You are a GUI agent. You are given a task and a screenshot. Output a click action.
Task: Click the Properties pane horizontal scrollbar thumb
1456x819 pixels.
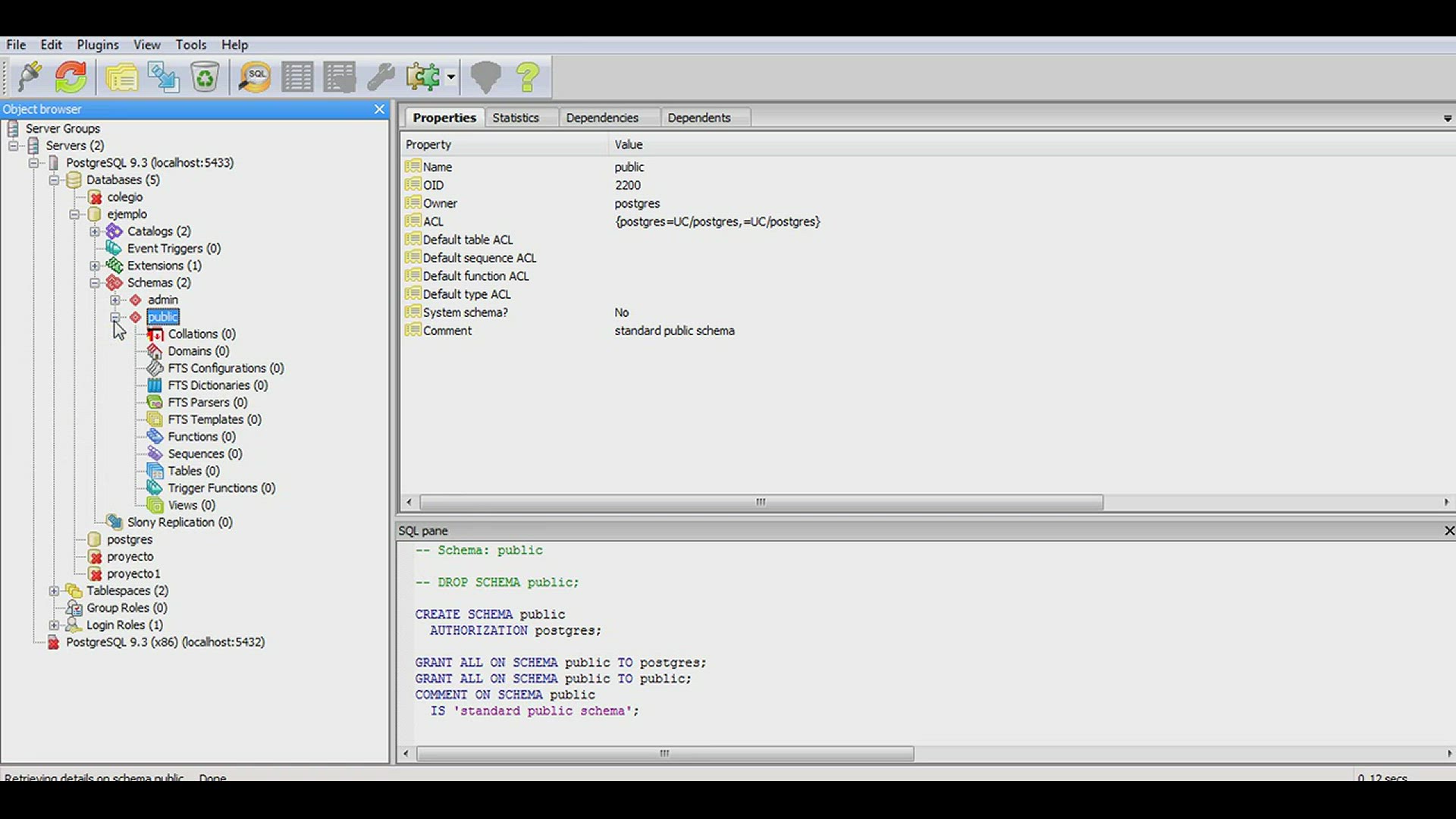761,502
